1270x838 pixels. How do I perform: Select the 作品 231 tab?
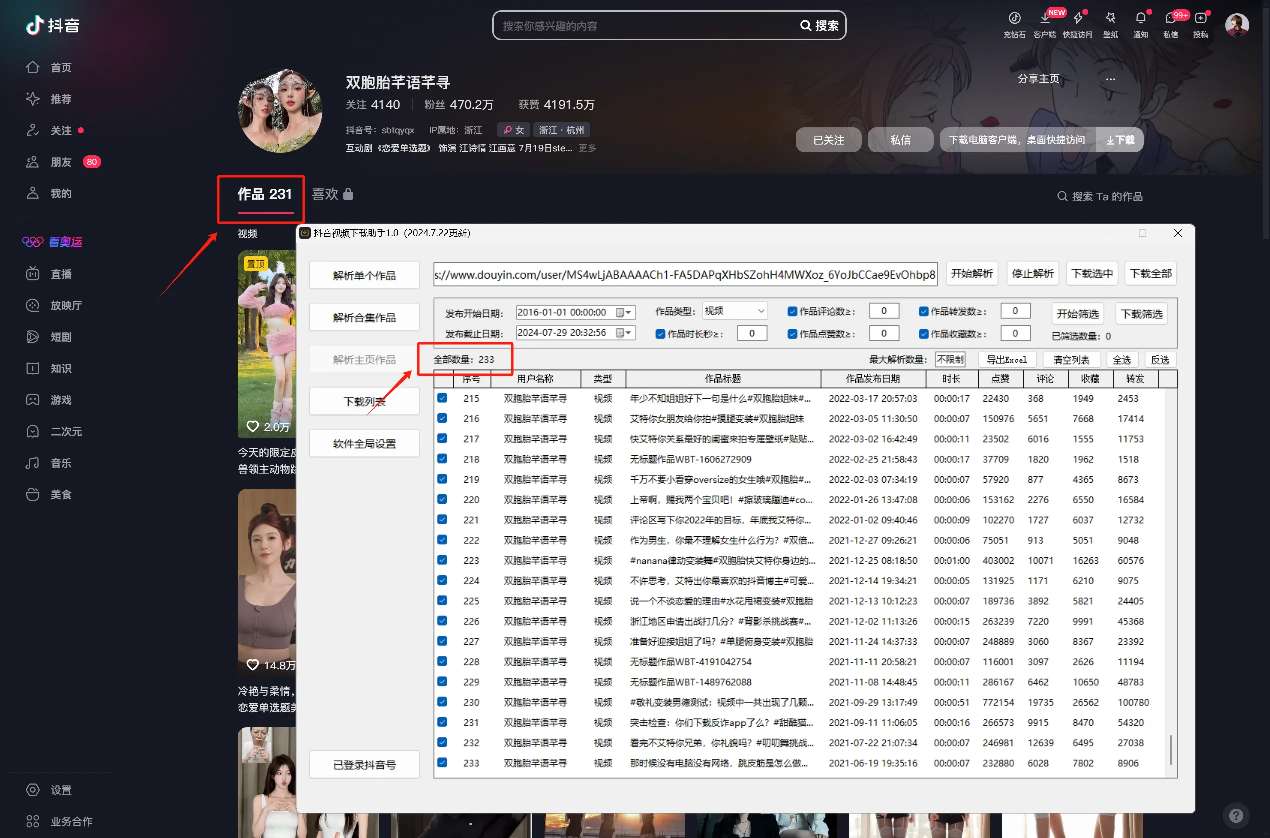tap(264, 195)
